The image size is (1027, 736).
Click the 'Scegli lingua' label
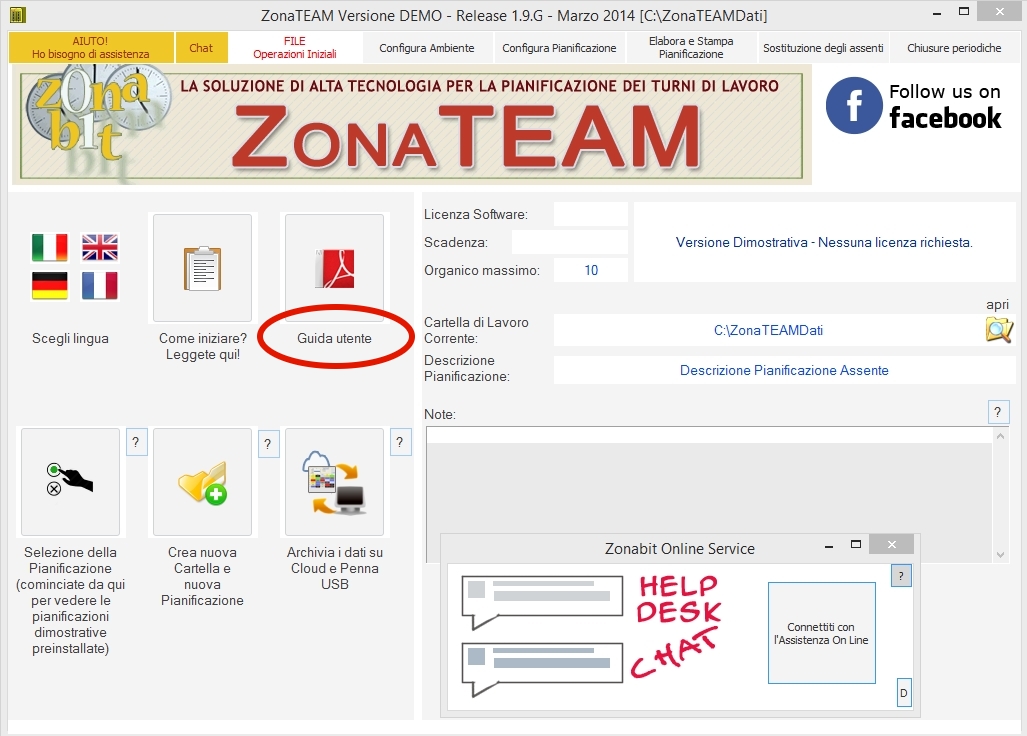point(71,339)
